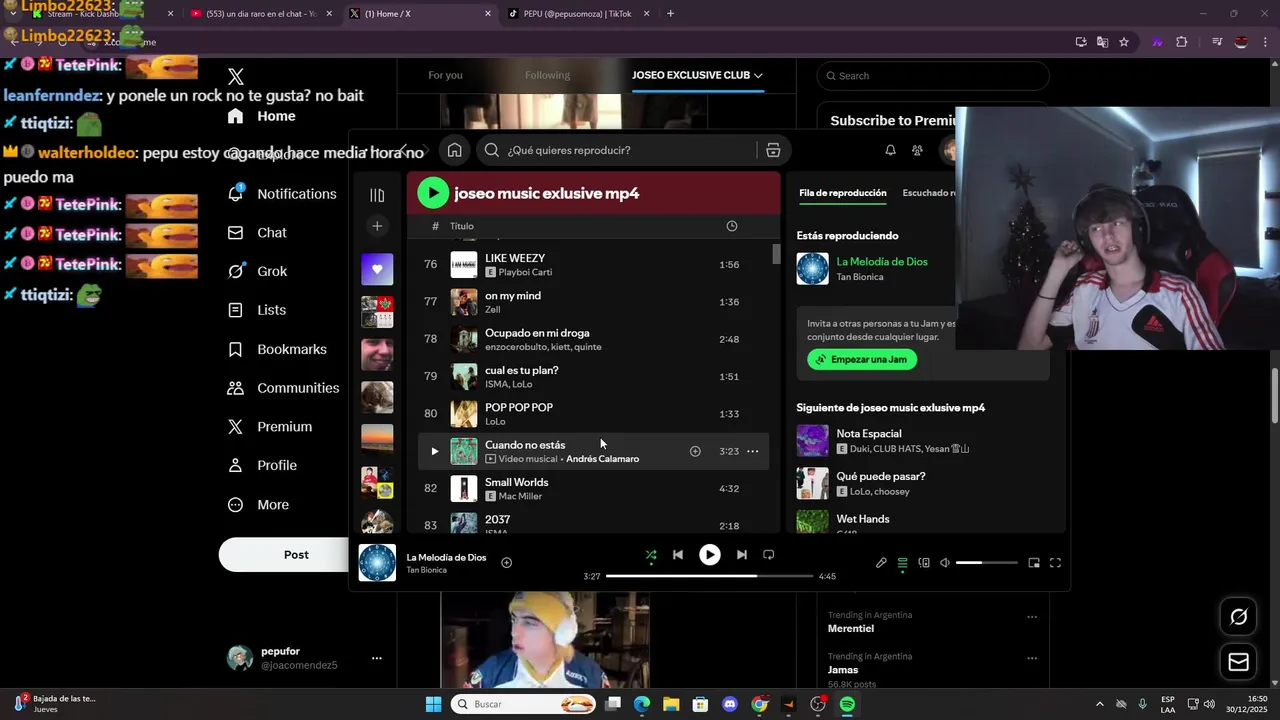Viewport: 1280px width, 720px height.
Task: Open connect to a device icon
Action: click(x=924, y=563)
